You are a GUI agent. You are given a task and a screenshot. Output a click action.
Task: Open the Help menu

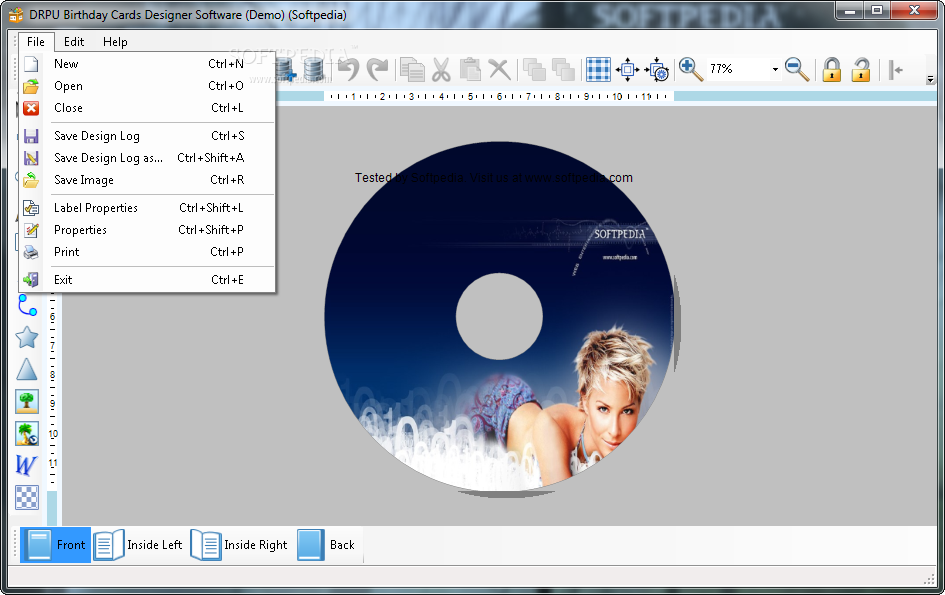point(115,42)
